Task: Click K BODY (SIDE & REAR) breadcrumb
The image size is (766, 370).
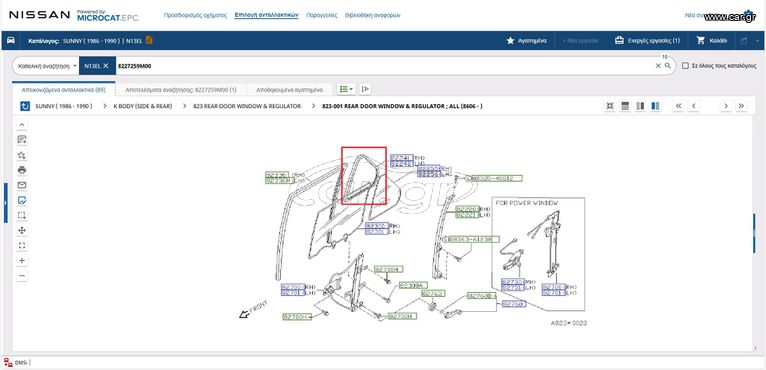Action: tap(143, 106)
